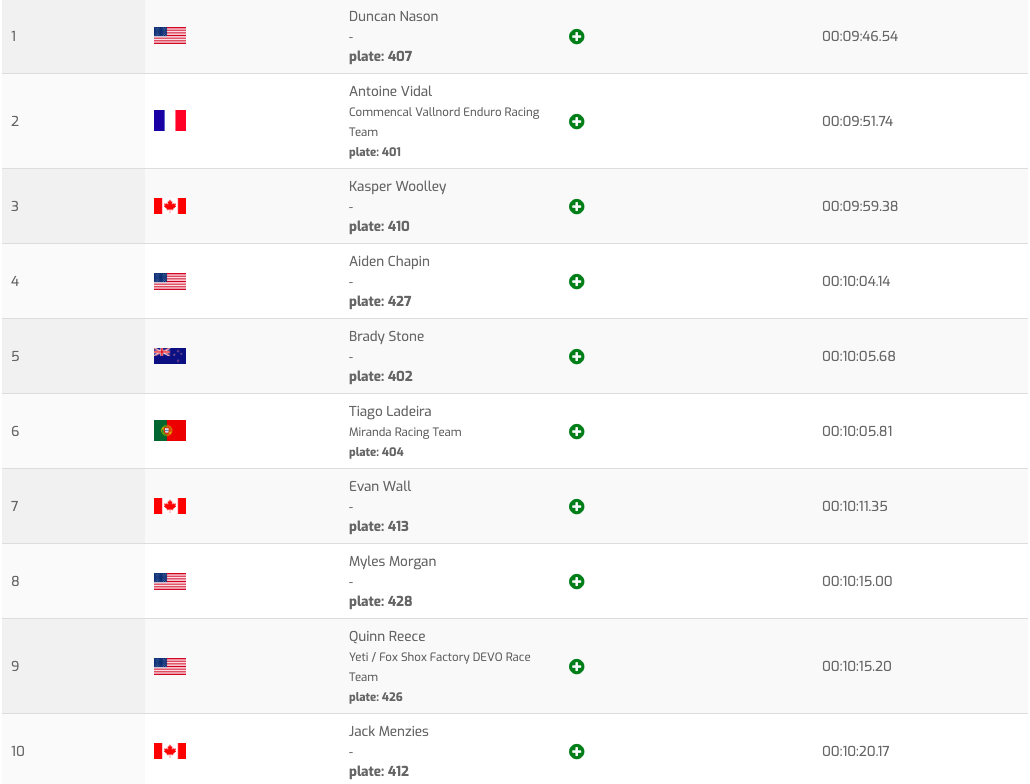Click the plus icon for Brady Stone
Screen dimensions: 1030x784
[576, 357]
